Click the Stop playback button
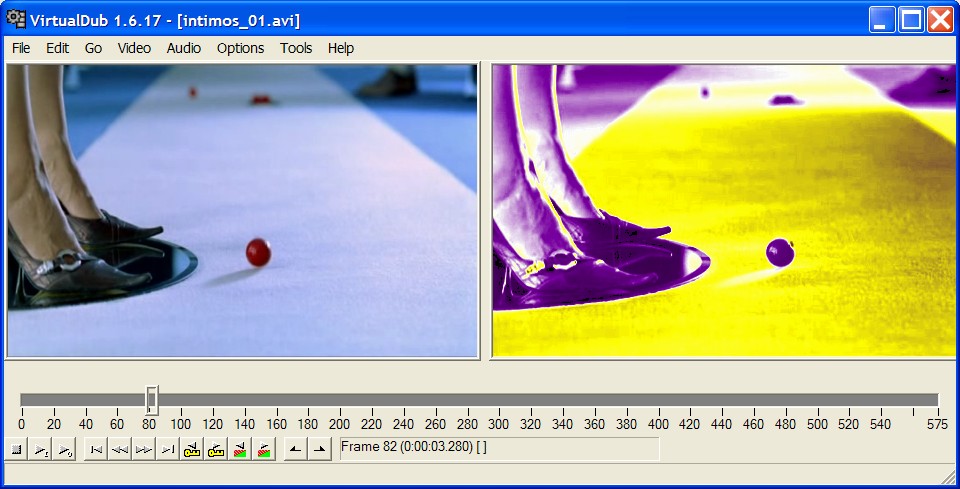The width and height of the screenshot is (960, 489). point(17,450)
